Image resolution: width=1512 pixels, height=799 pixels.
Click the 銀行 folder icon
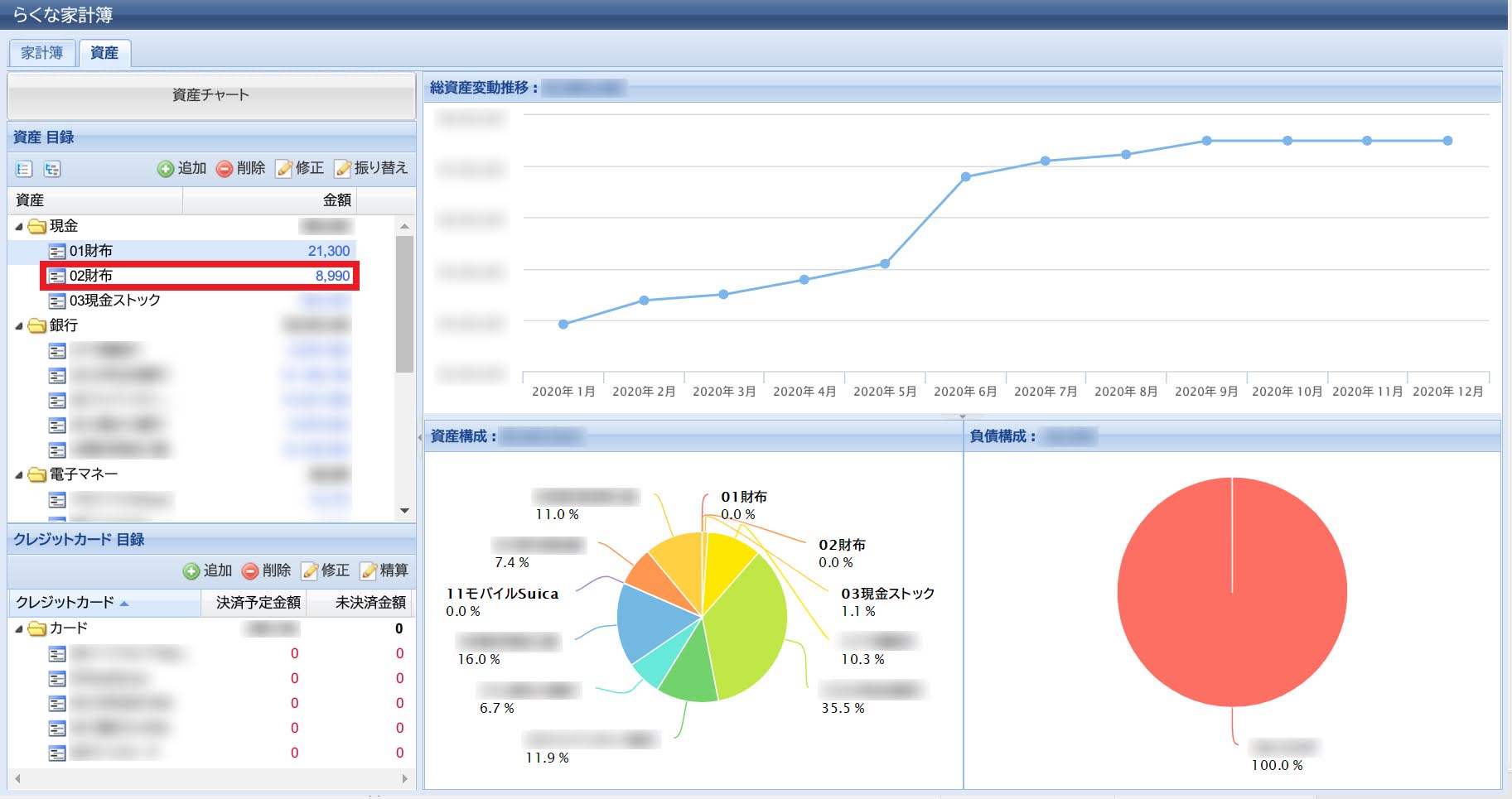(x=36, y=325)
